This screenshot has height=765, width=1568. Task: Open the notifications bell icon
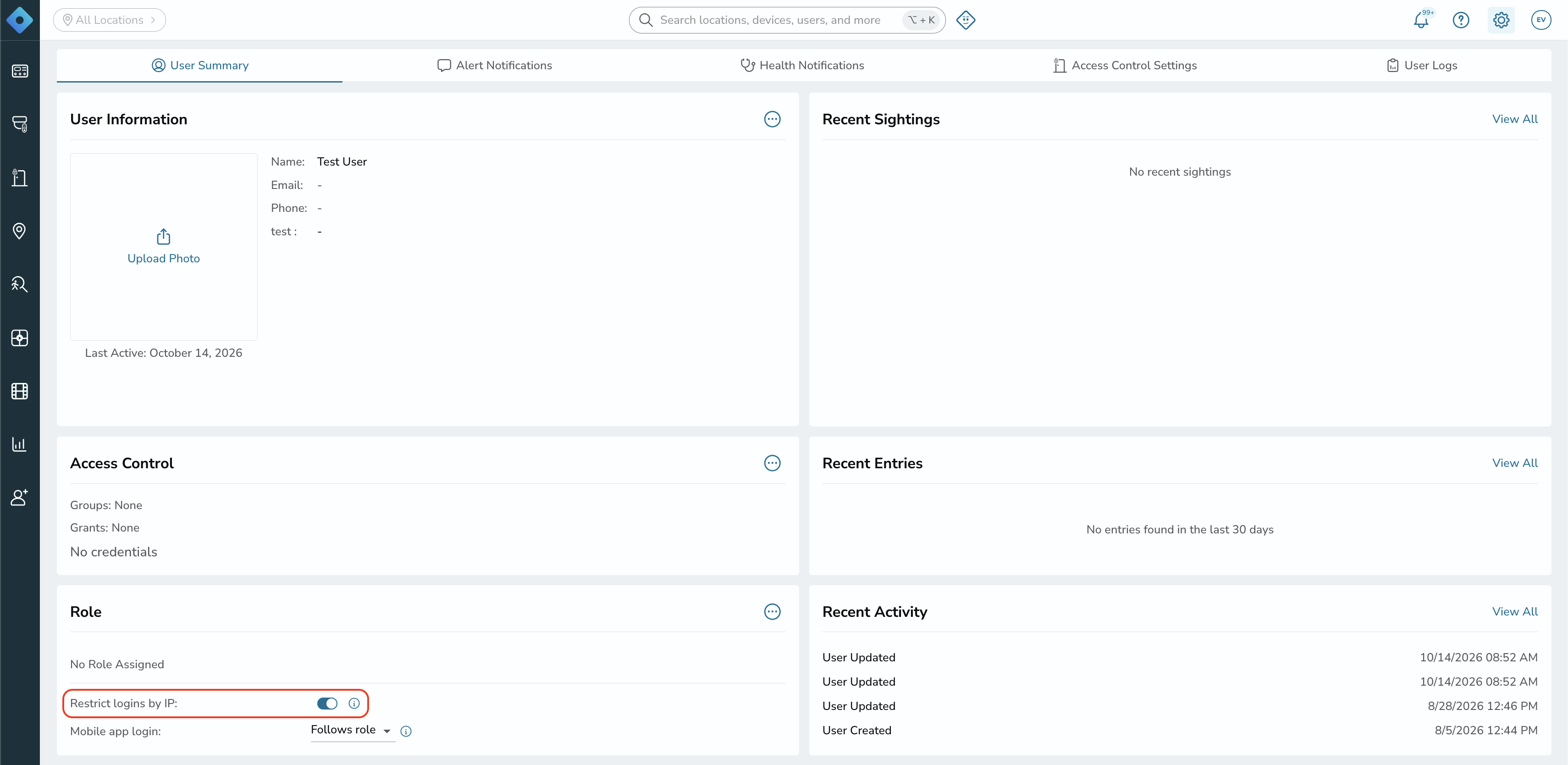pos(1421,20)
